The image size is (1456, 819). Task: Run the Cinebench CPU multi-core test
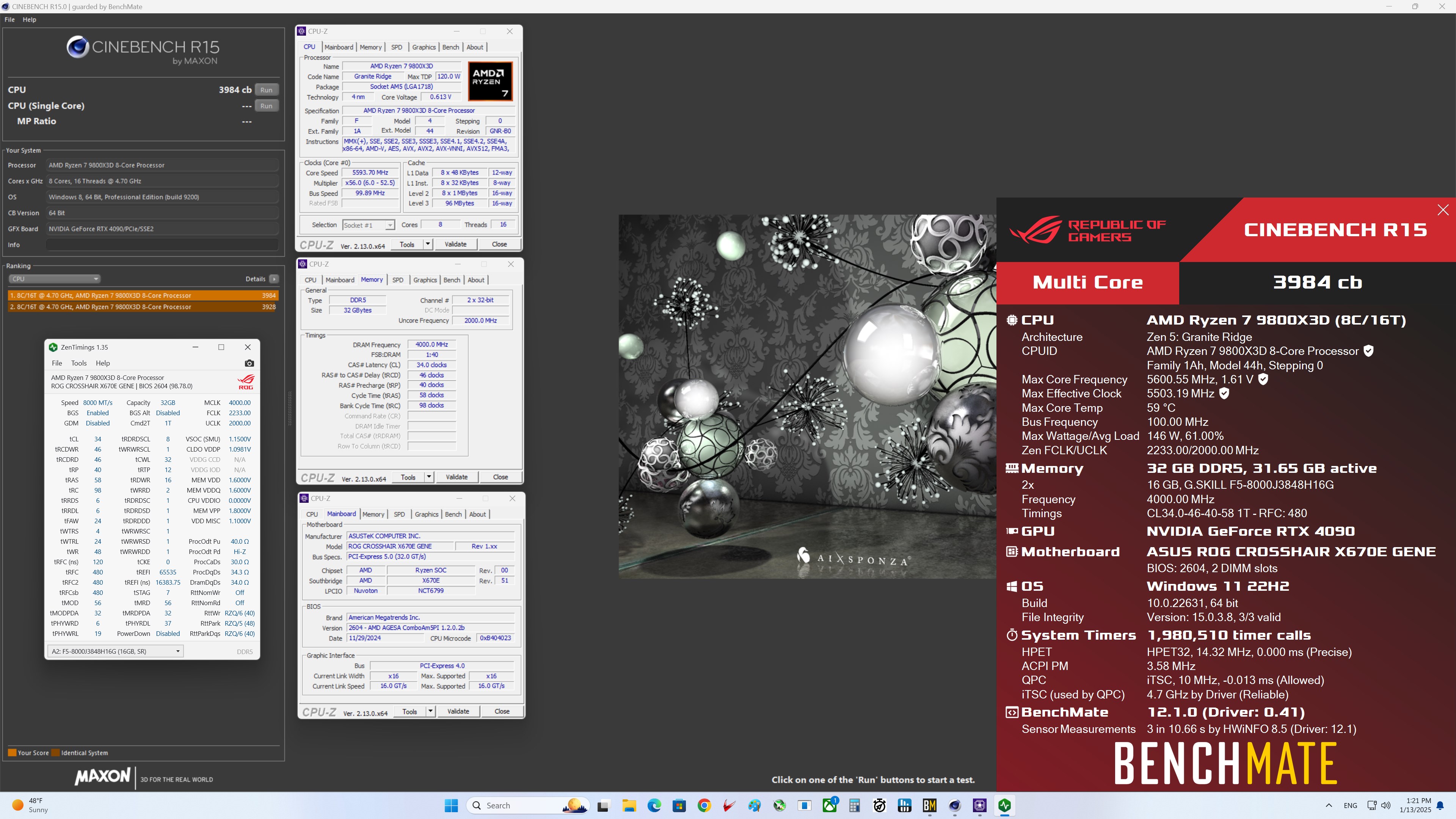266,90
